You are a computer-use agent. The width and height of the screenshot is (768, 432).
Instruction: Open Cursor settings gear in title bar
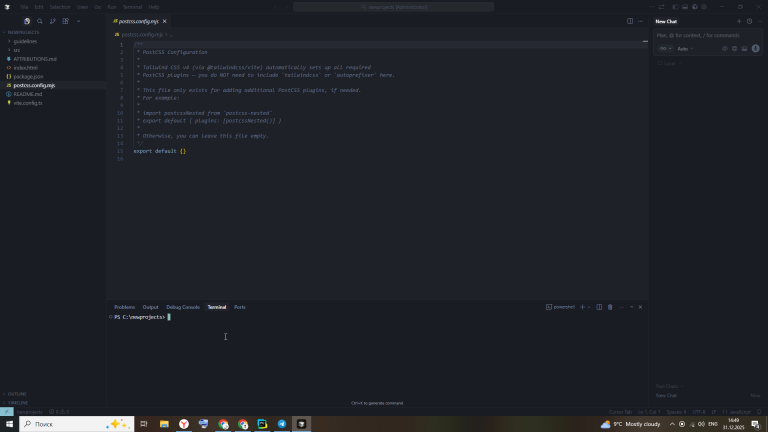click(704, 7)
